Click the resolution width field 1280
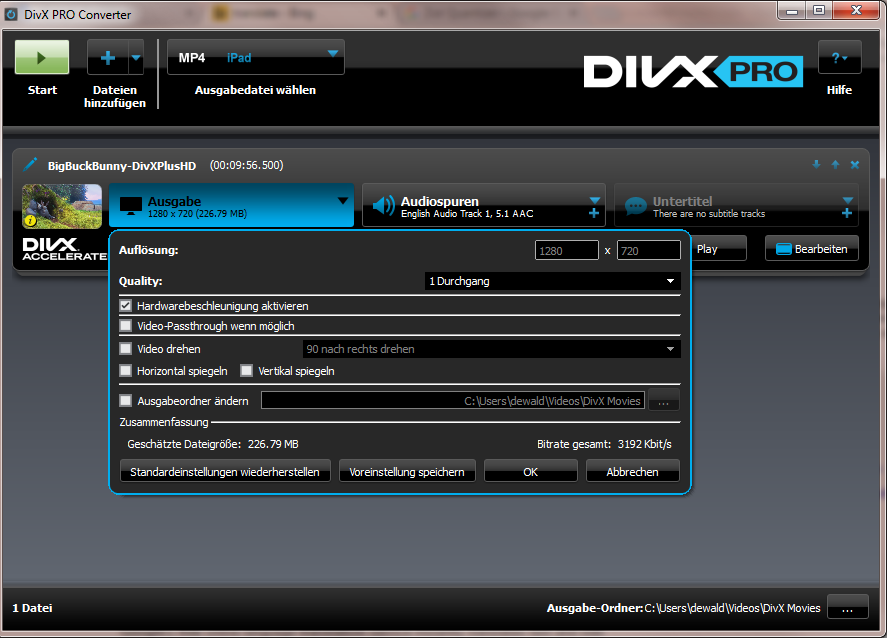887x638 pixels. [x=567, y=251]
